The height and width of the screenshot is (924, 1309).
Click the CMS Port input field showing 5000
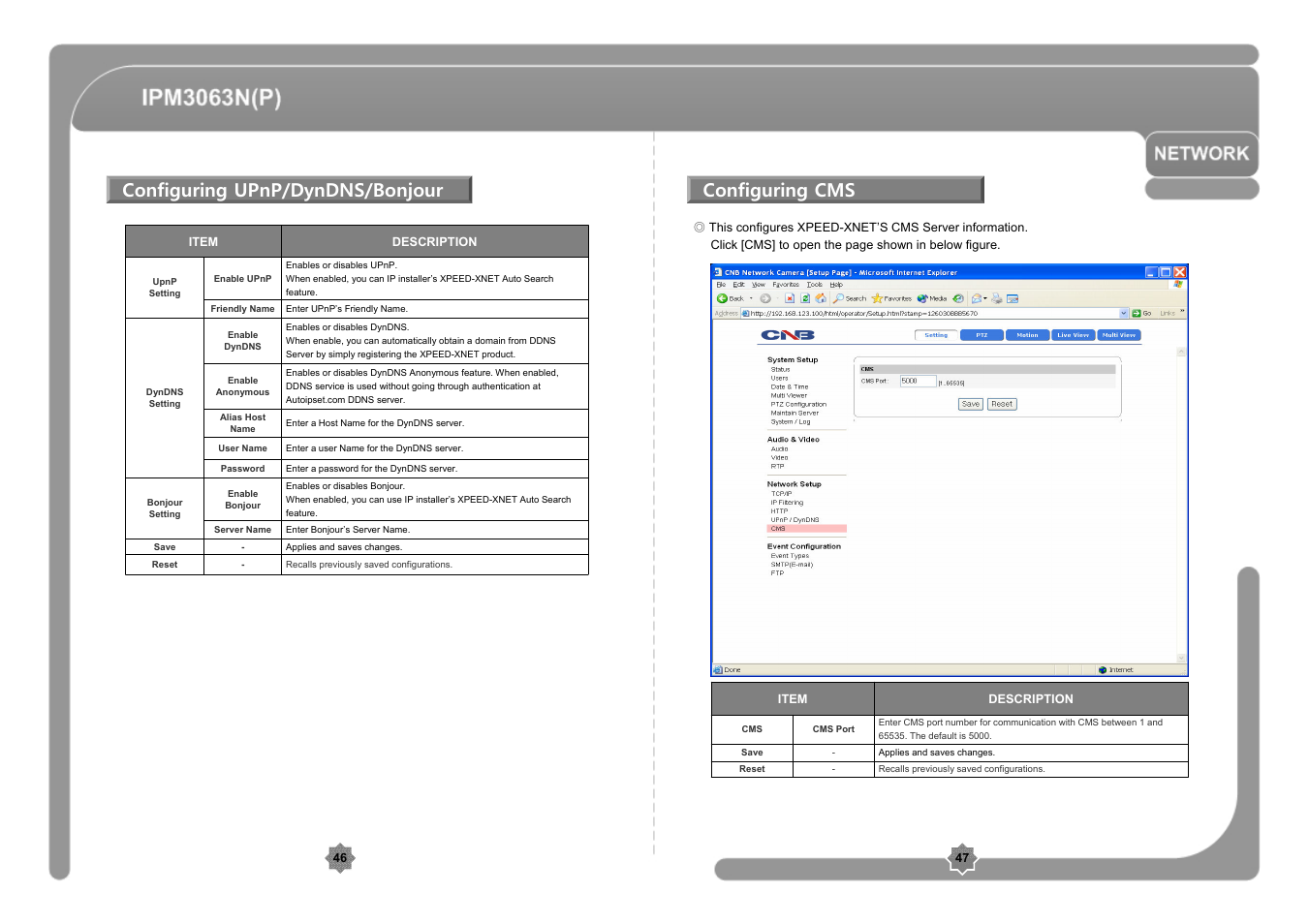918,382
